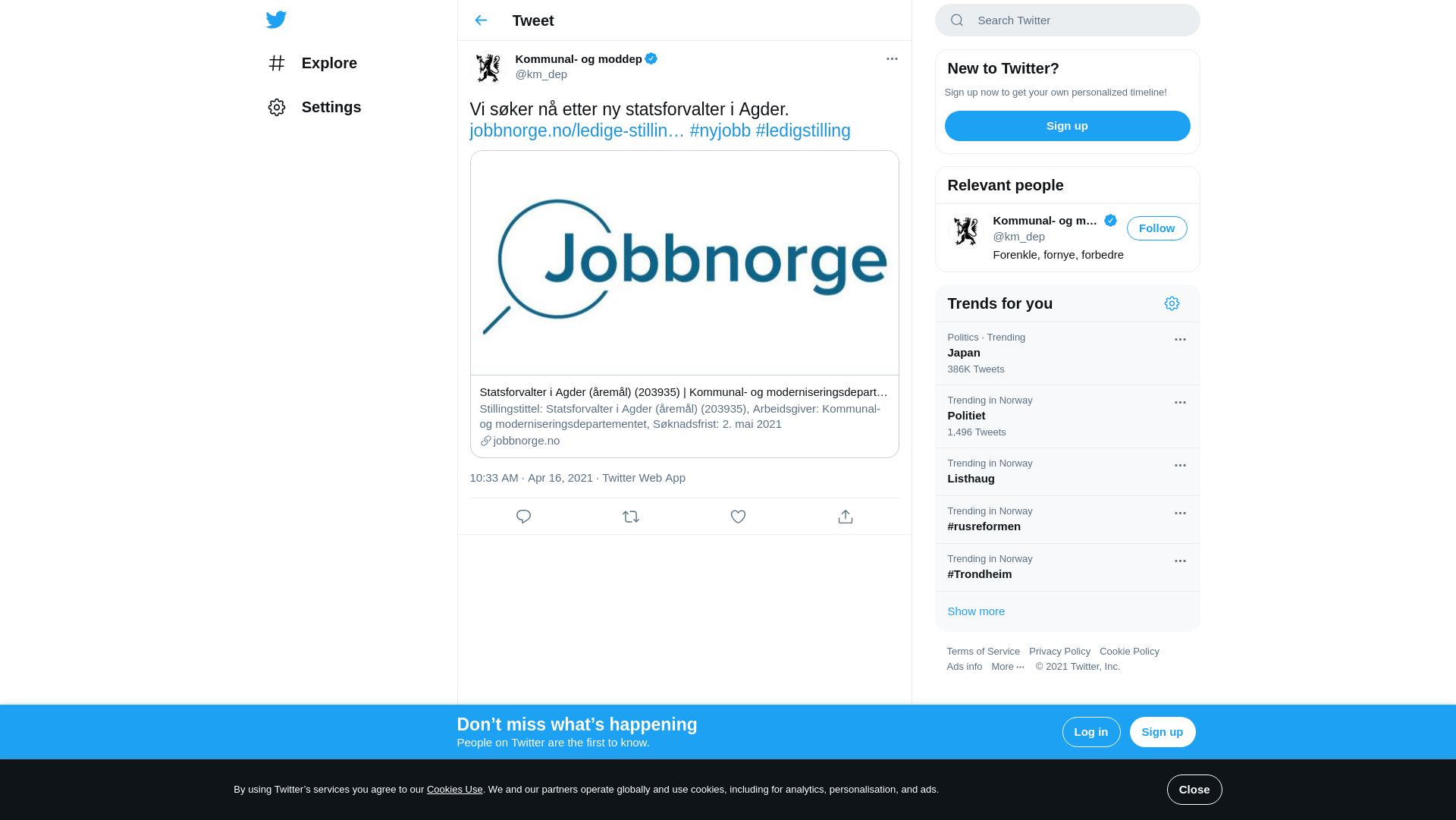Follow the Kommunal- og moddep account
This screenshot has width=1456, height=820.
tap(1156, 228)
